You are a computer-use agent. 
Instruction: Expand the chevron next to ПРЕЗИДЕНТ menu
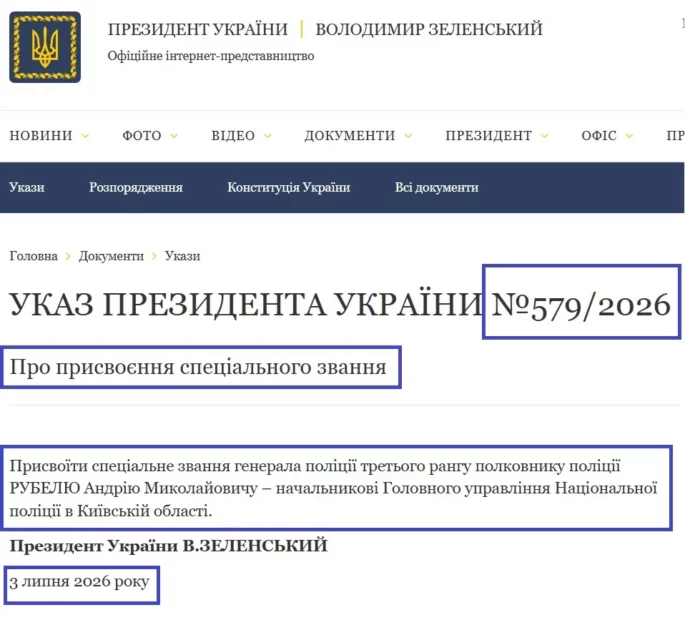[544, 136]
